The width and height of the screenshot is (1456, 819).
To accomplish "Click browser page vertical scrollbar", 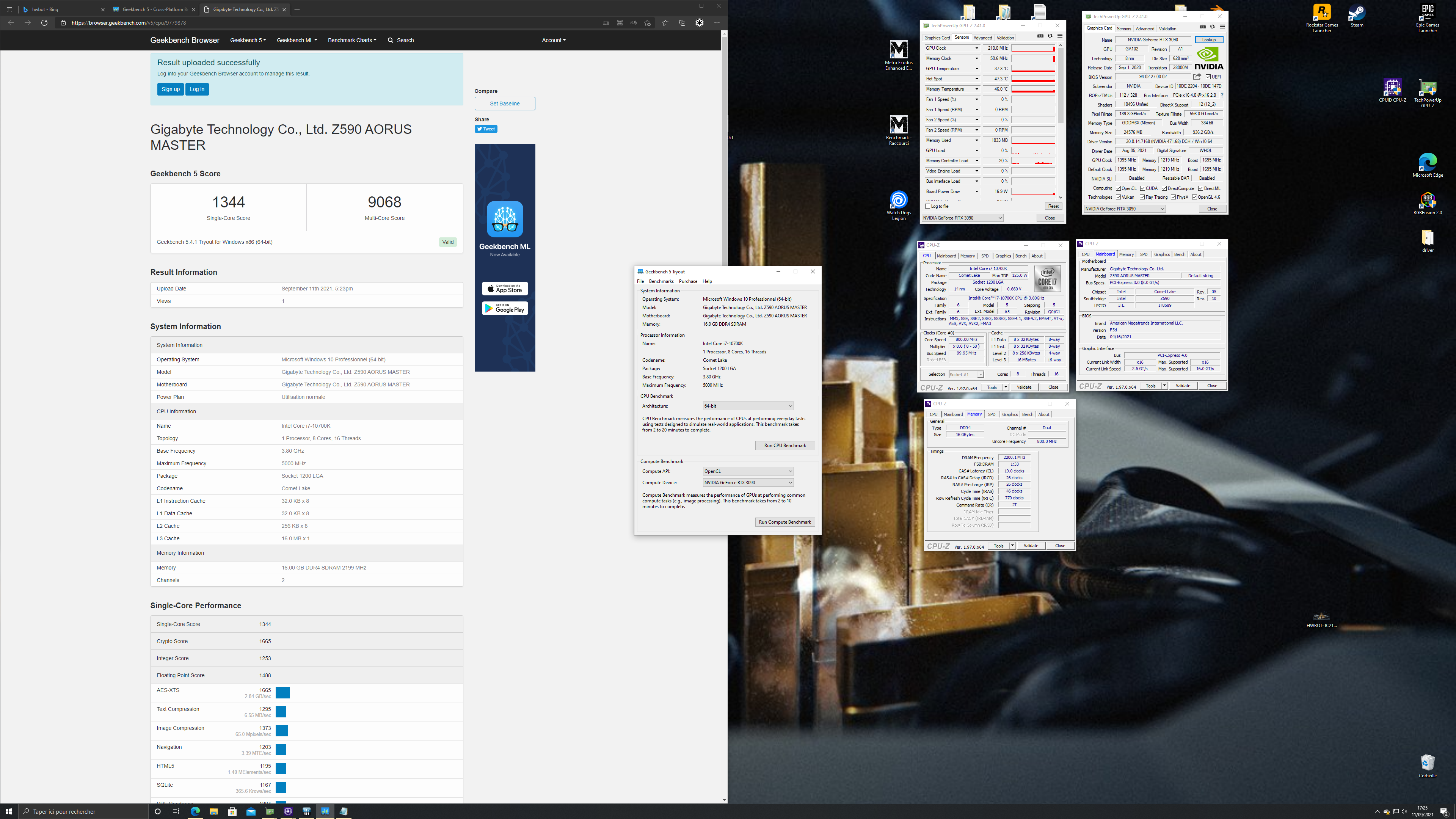I will (724, 417).
